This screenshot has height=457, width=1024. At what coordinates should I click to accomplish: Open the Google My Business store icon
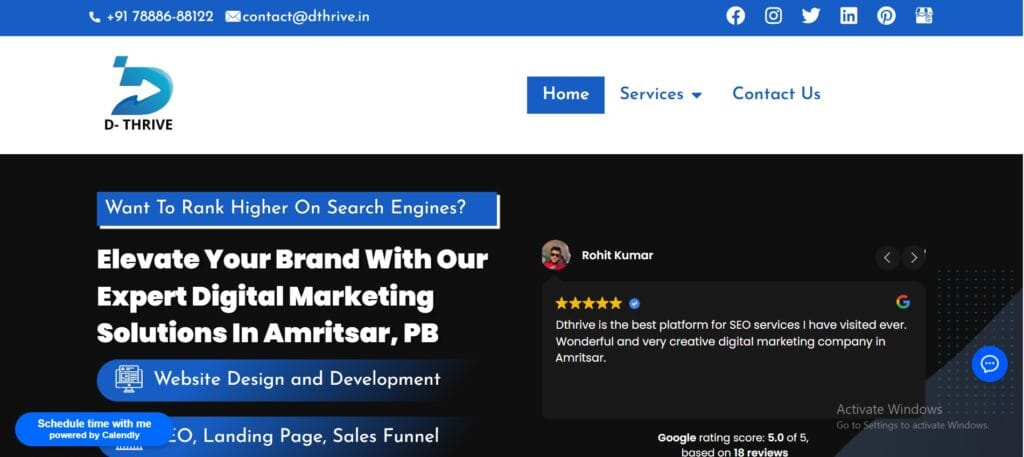pyautogui.click(x=924, y=16)
